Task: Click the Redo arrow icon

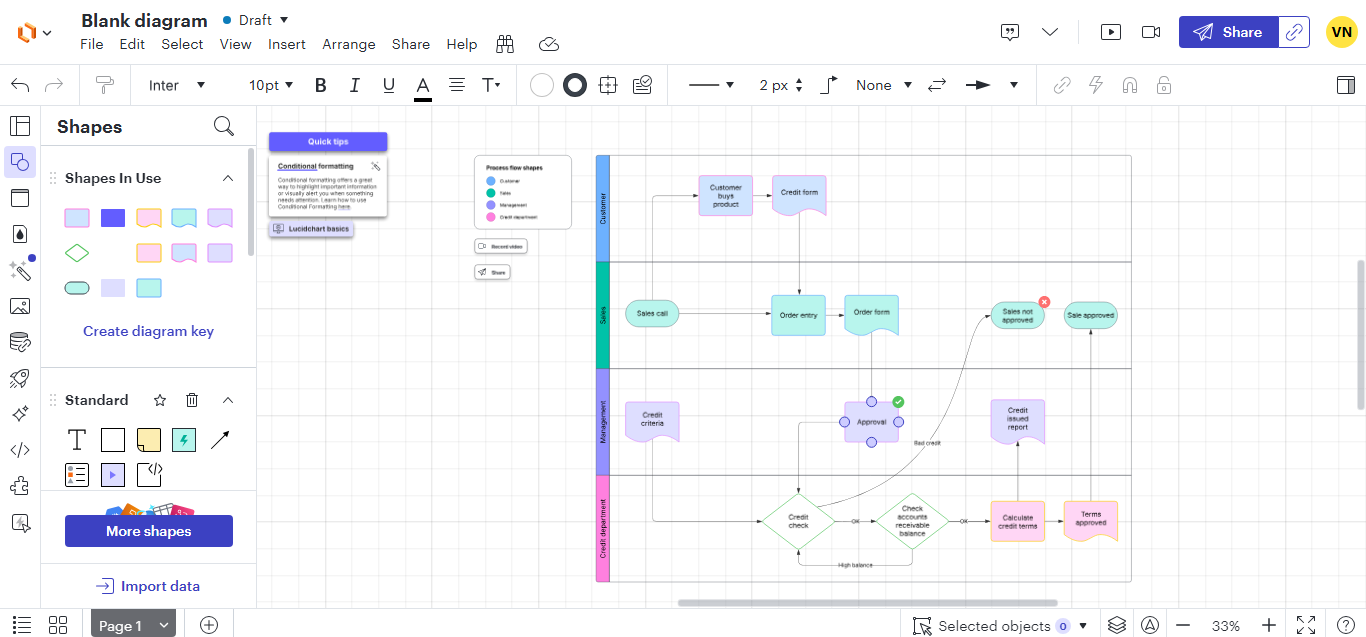Action: (54, 85)
